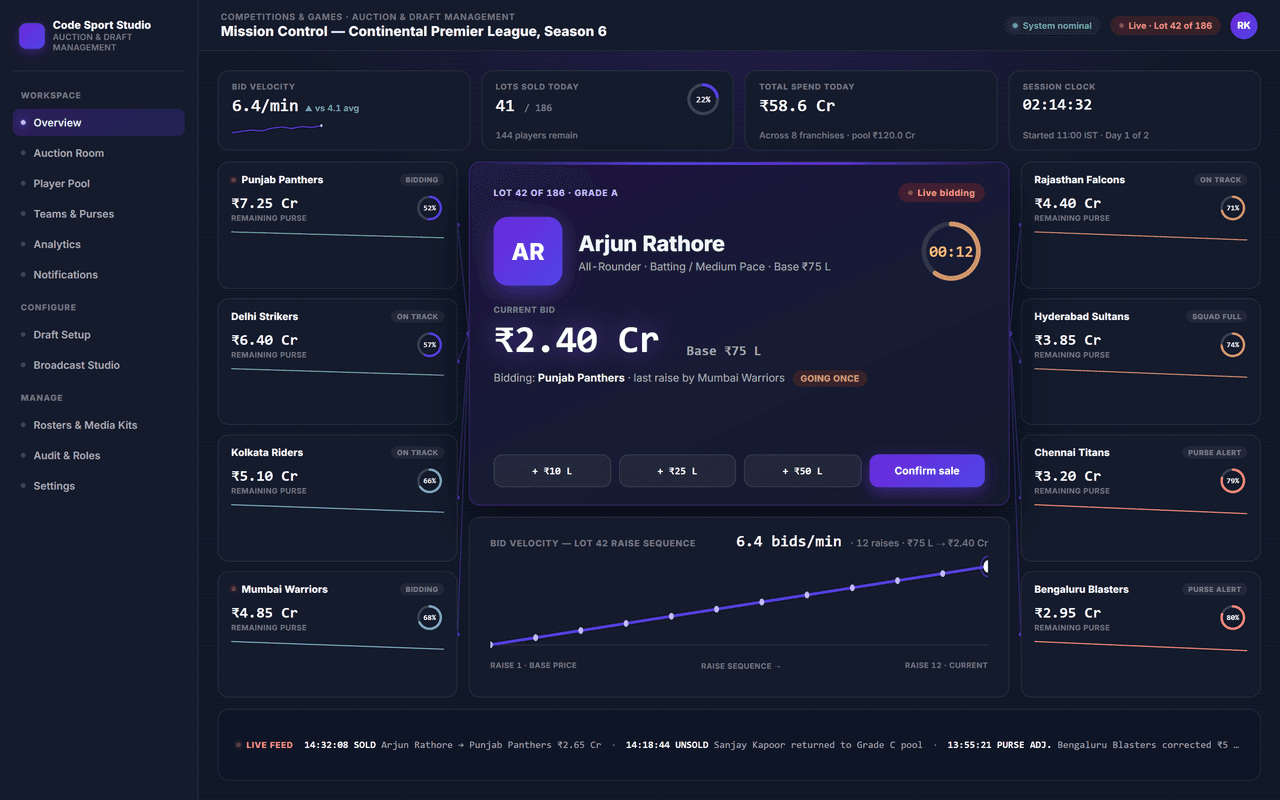Click the Punjab Panthers bidder name in the lot panel
This screenshot has height=800, width=1280.
click(581, 378)
